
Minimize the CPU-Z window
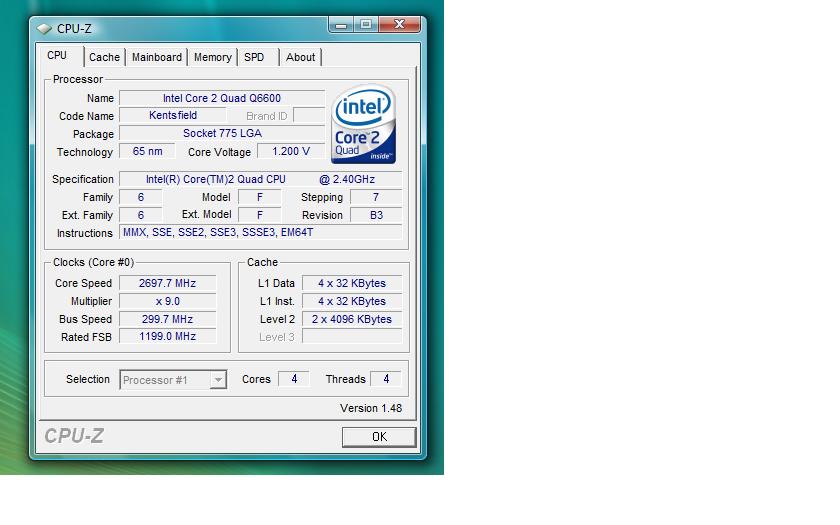(341, 25)
